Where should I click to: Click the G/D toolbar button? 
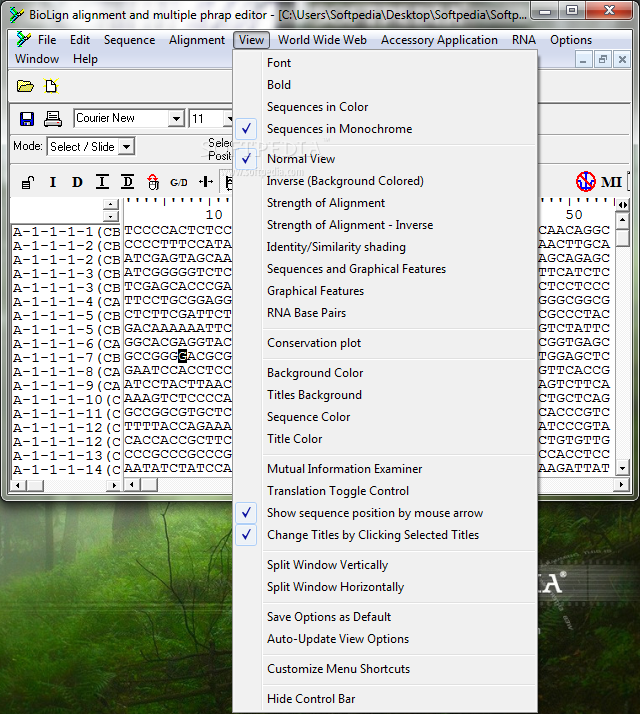pyautogui.click(x=179, y=183)
